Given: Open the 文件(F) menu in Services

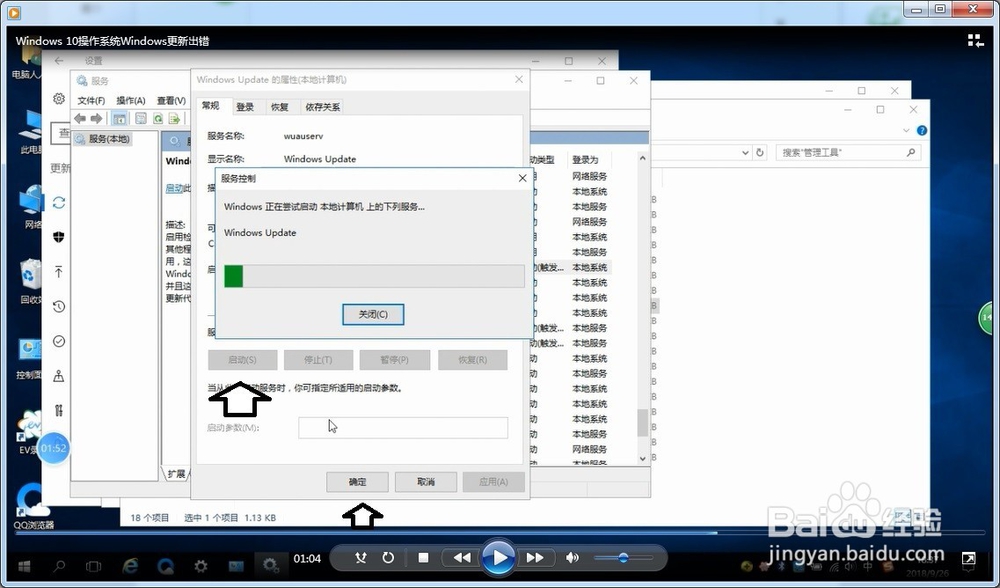Looking at the screenshot, I should click(91, 101).
